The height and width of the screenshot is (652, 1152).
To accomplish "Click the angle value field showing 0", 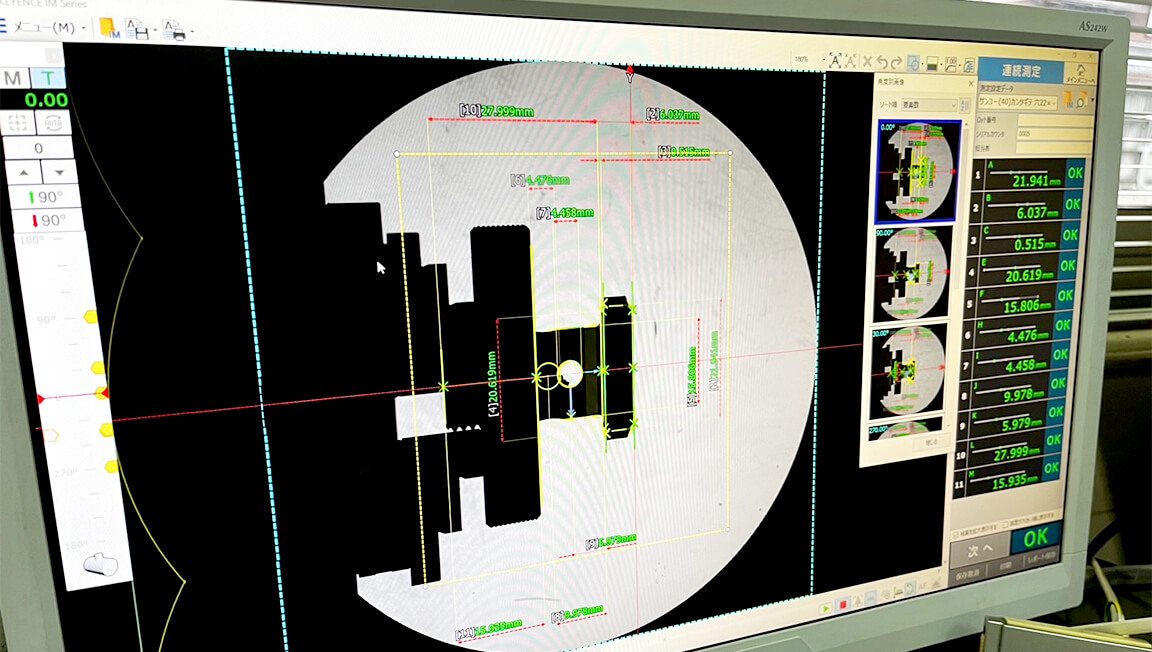I will tap(38, 148).
